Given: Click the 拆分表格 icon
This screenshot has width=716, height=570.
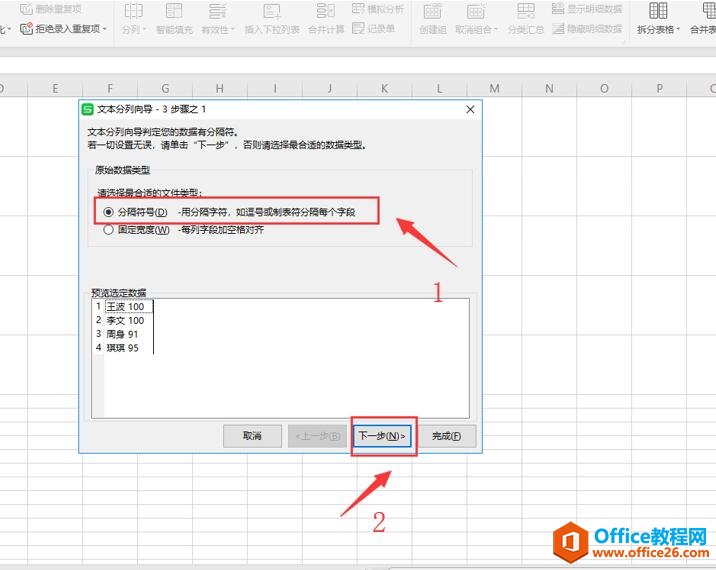Looking at the screenshot, I should coord(658,11).
